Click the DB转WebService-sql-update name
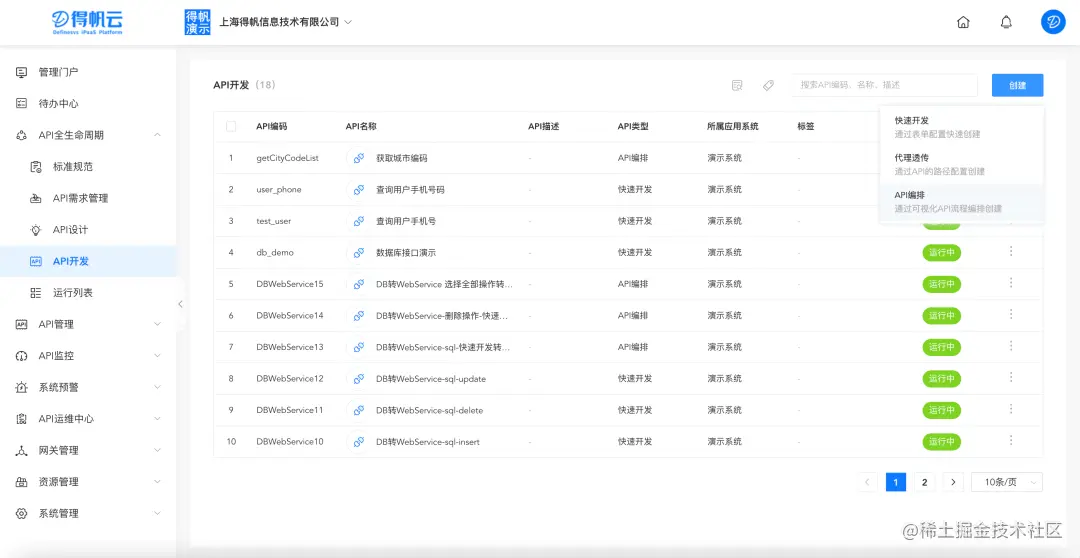 click(x=431, y=378)
